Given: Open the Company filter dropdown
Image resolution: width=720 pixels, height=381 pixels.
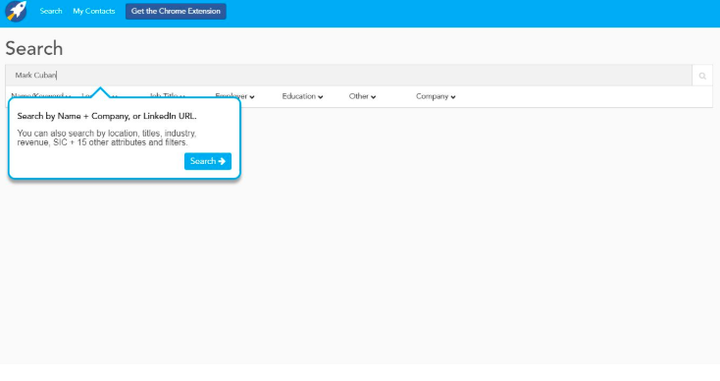Looking at the screenshot, I should click(436, 96).
